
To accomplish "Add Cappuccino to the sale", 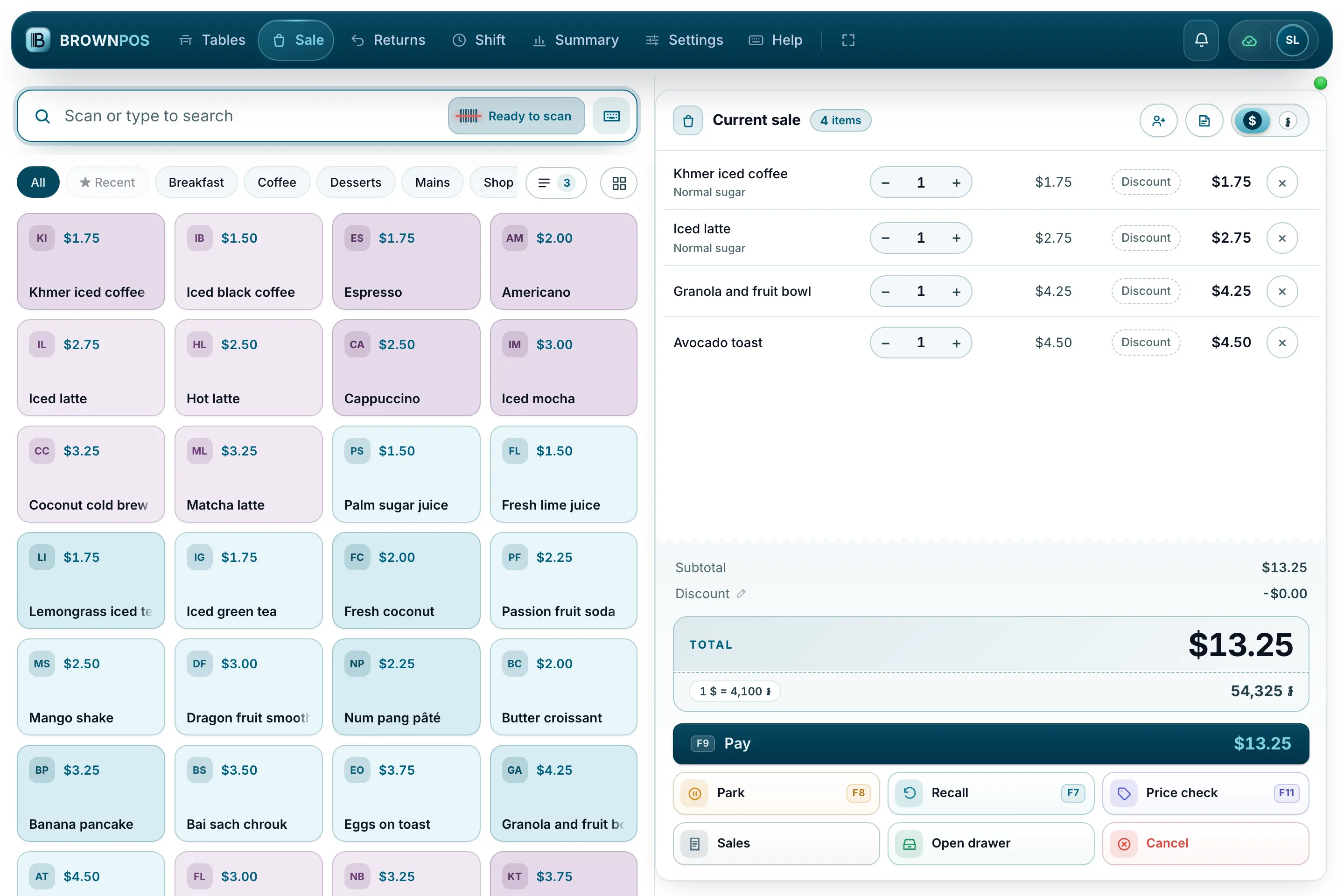I will point(406,368).
